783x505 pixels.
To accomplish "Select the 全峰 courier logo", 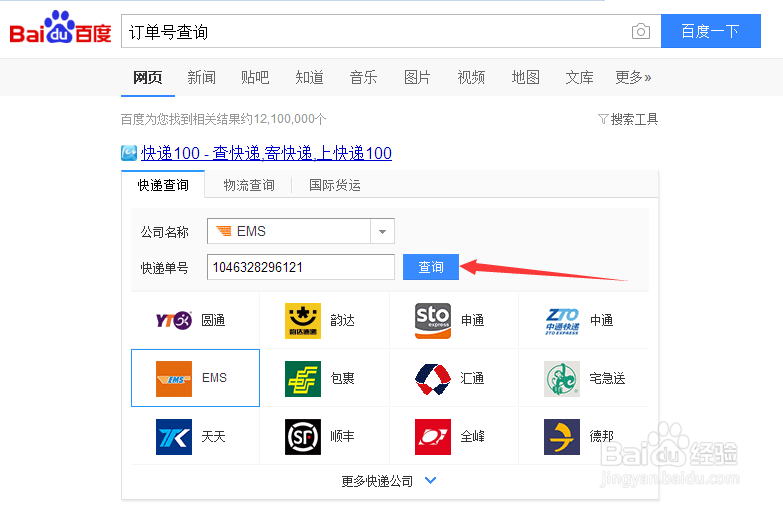I will point(433,437).
